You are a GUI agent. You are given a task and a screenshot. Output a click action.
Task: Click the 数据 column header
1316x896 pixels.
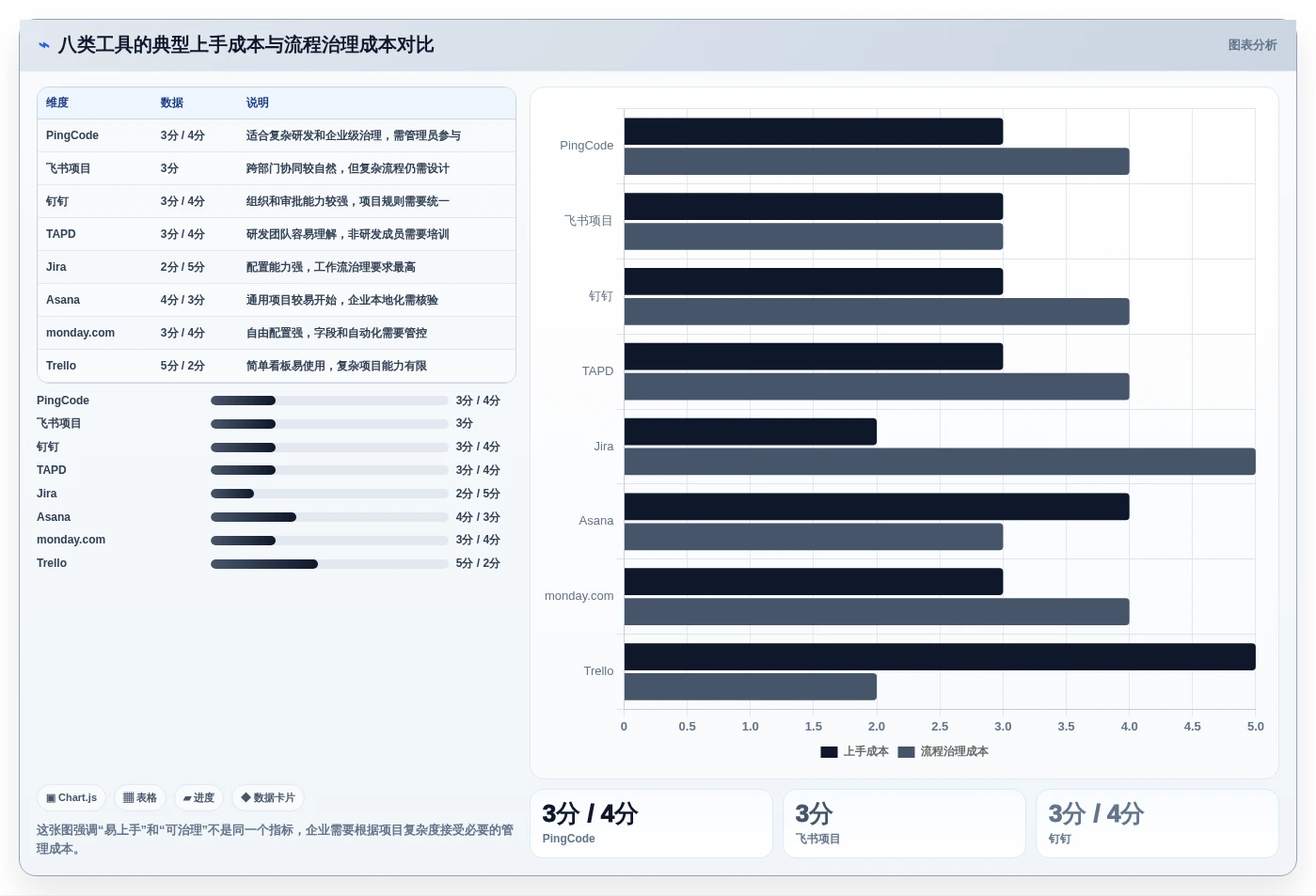tap(172, 102)
